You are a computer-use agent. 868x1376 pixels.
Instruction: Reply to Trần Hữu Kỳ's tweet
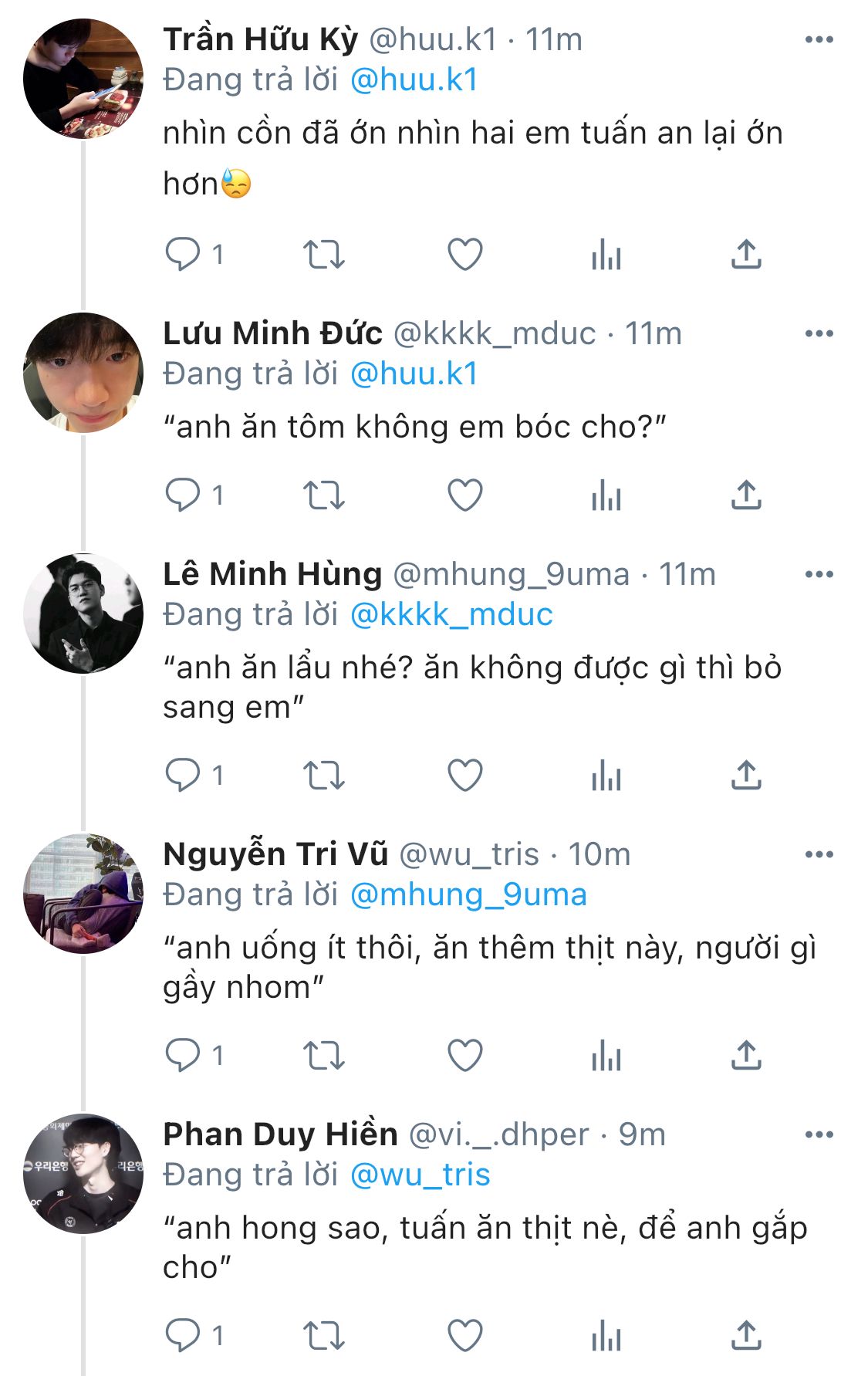pos(183,254)
